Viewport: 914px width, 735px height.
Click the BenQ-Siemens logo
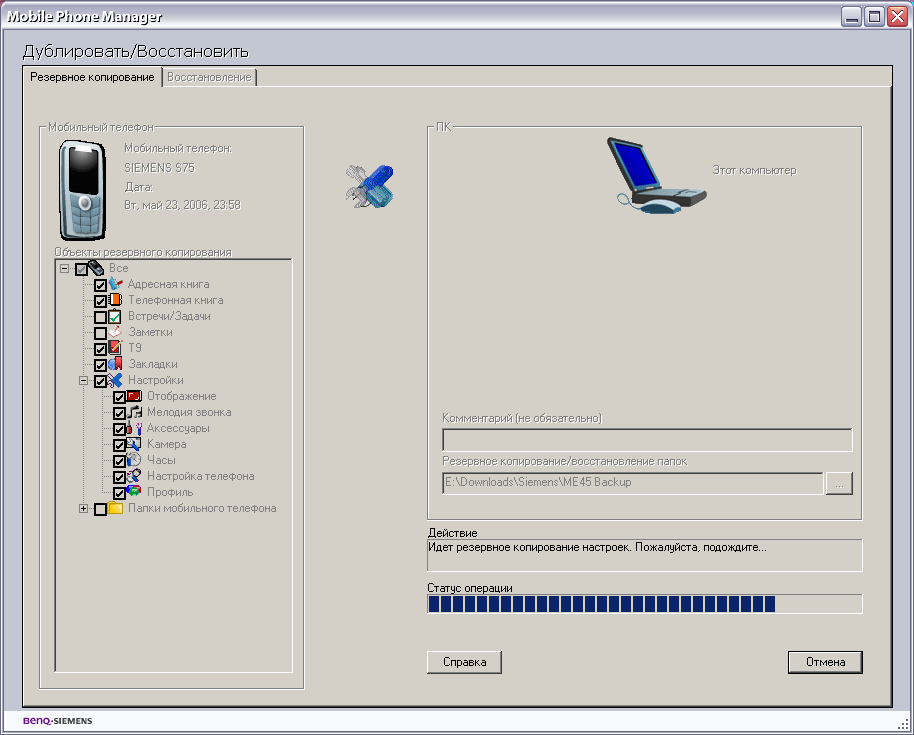coord(58,721)
